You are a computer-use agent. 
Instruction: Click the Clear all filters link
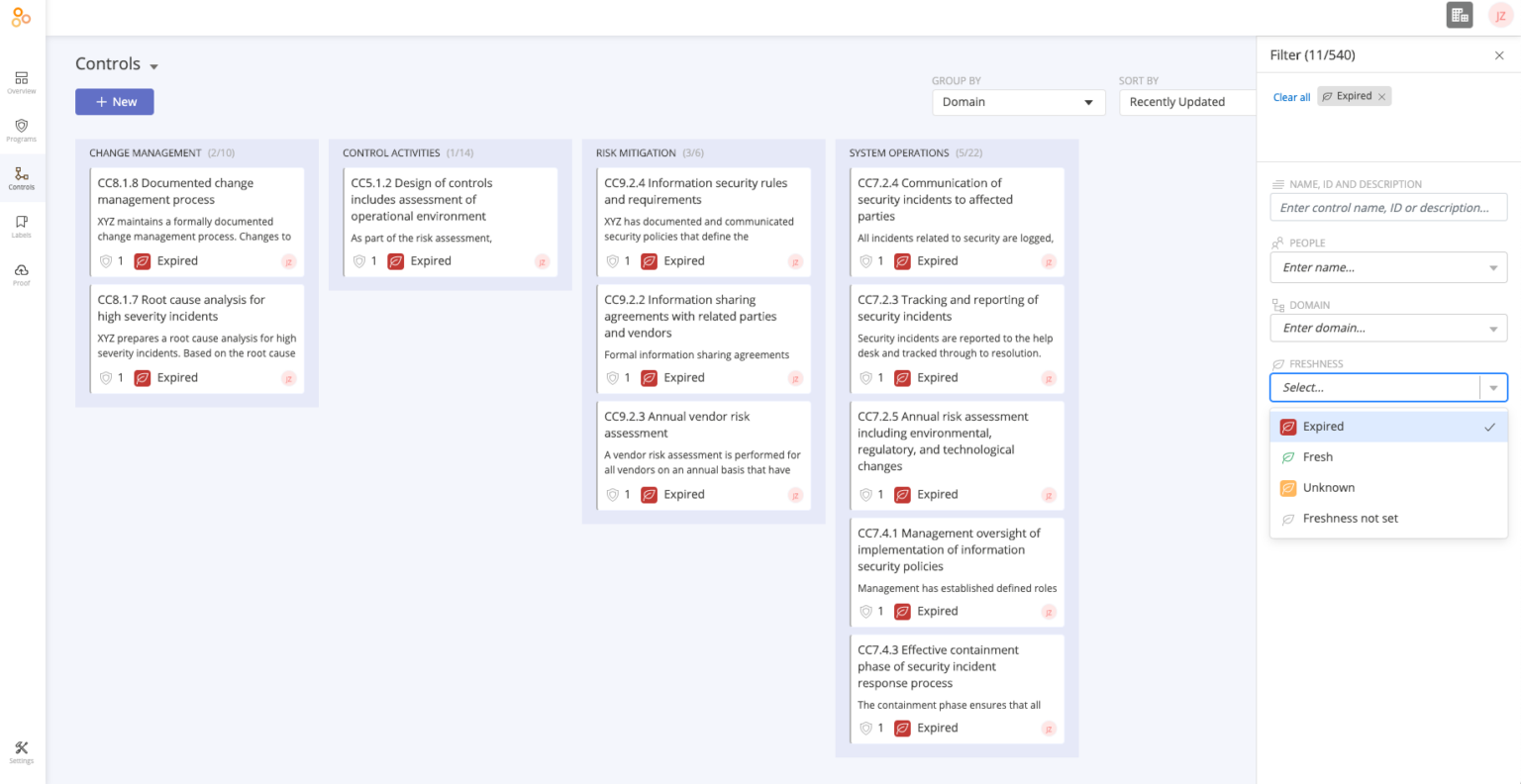point(1291,97)
